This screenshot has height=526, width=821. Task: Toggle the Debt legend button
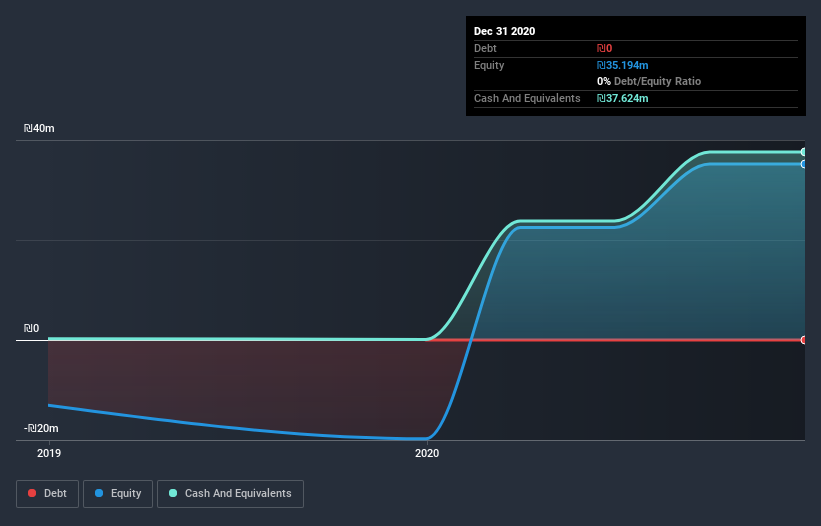(47, 494)
